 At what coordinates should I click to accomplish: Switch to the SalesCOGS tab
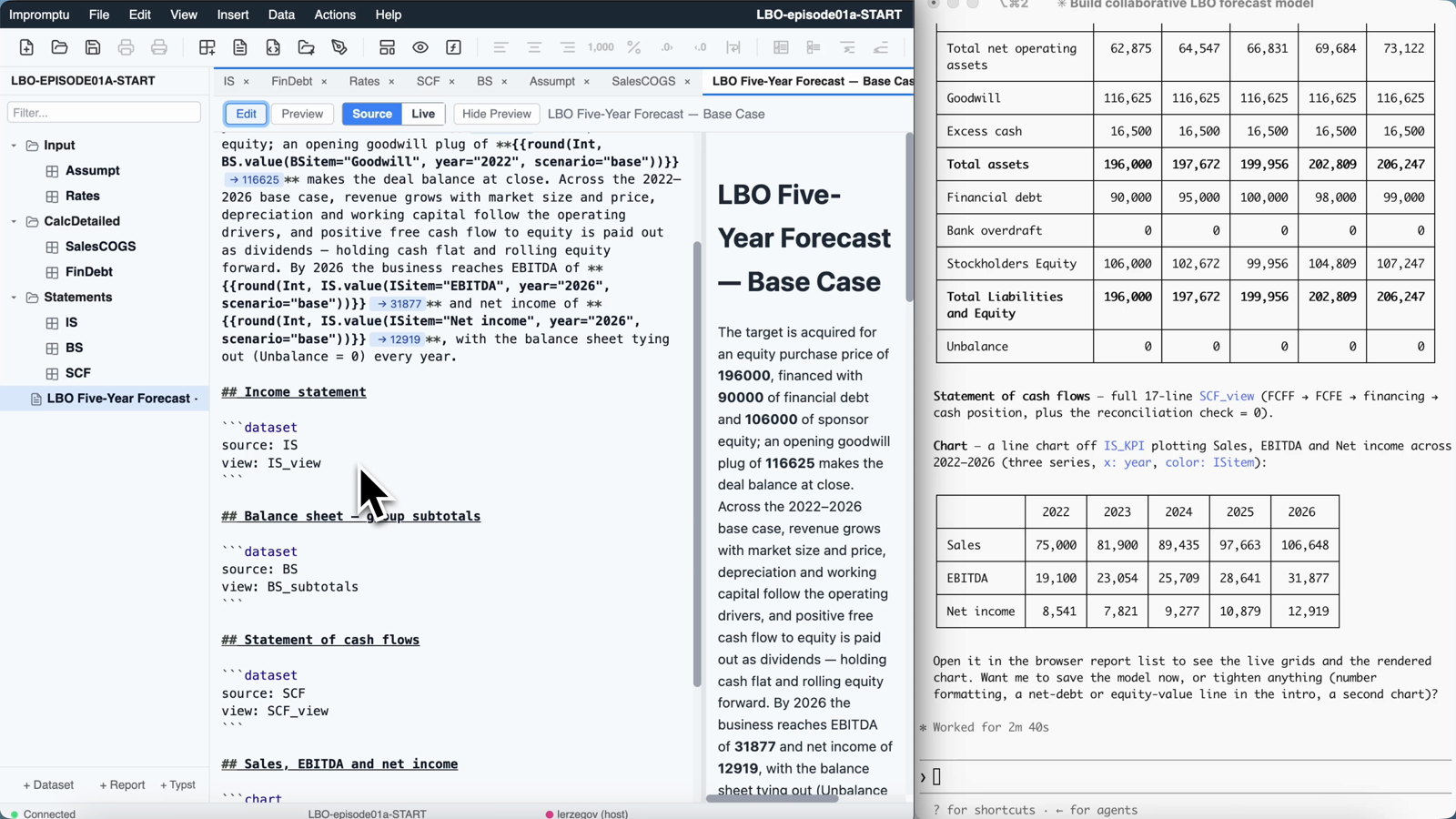[x=643, y=81]
